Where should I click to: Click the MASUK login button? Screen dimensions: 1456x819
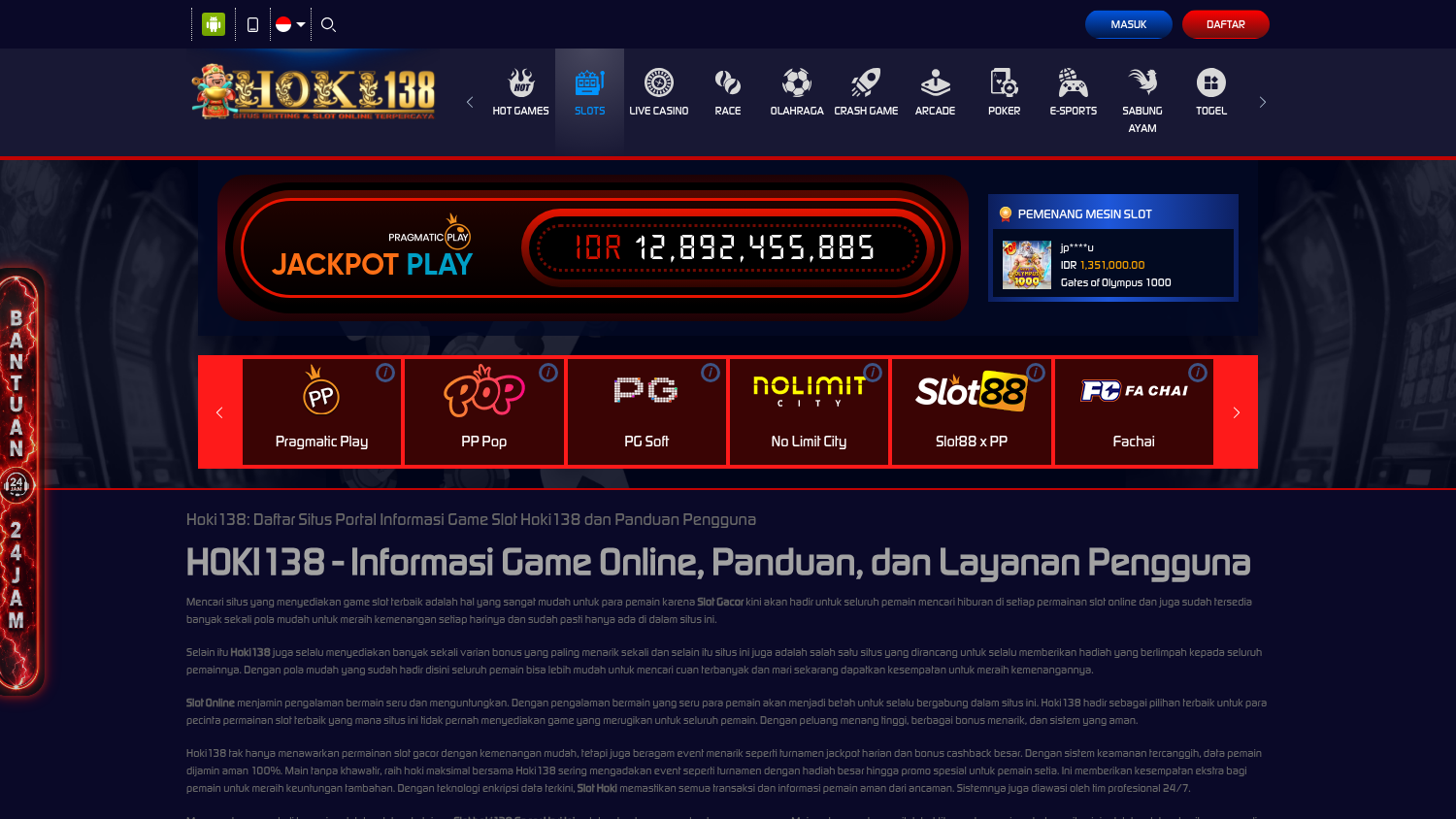[1129, 24]
